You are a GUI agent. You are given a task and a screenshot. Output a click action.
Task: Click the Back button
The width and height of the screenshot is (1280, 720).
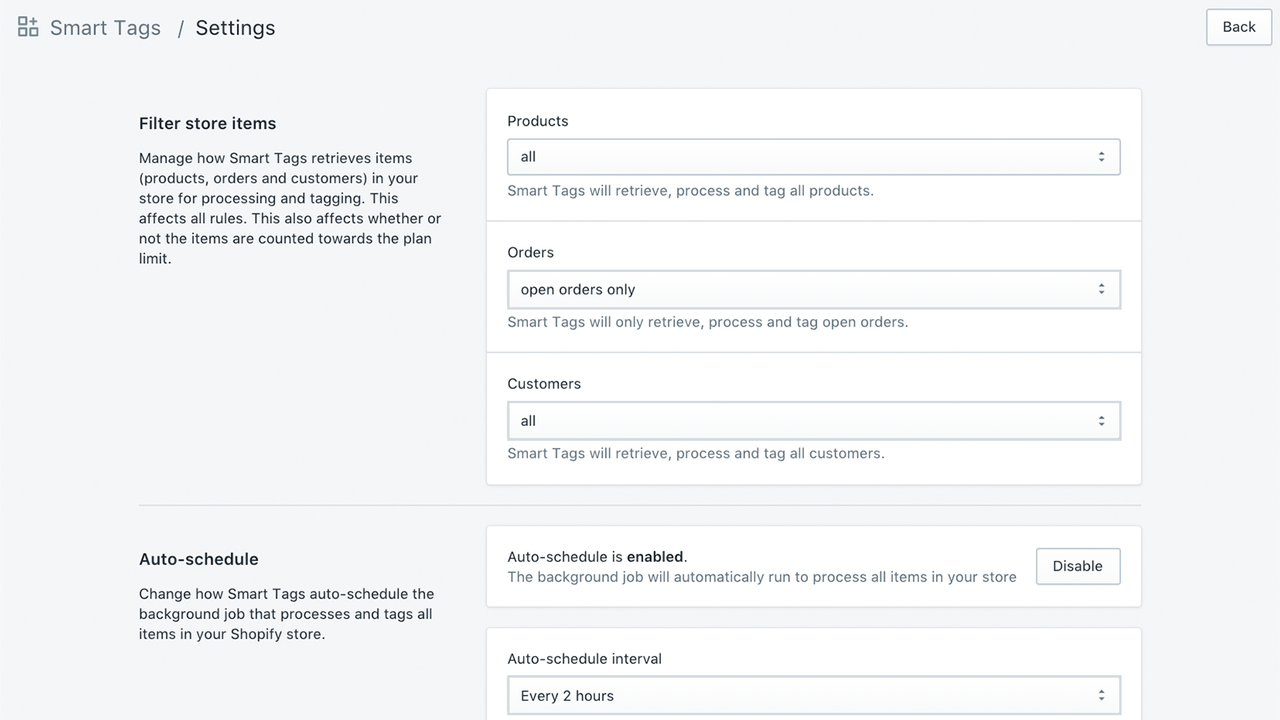[1238, 27]
